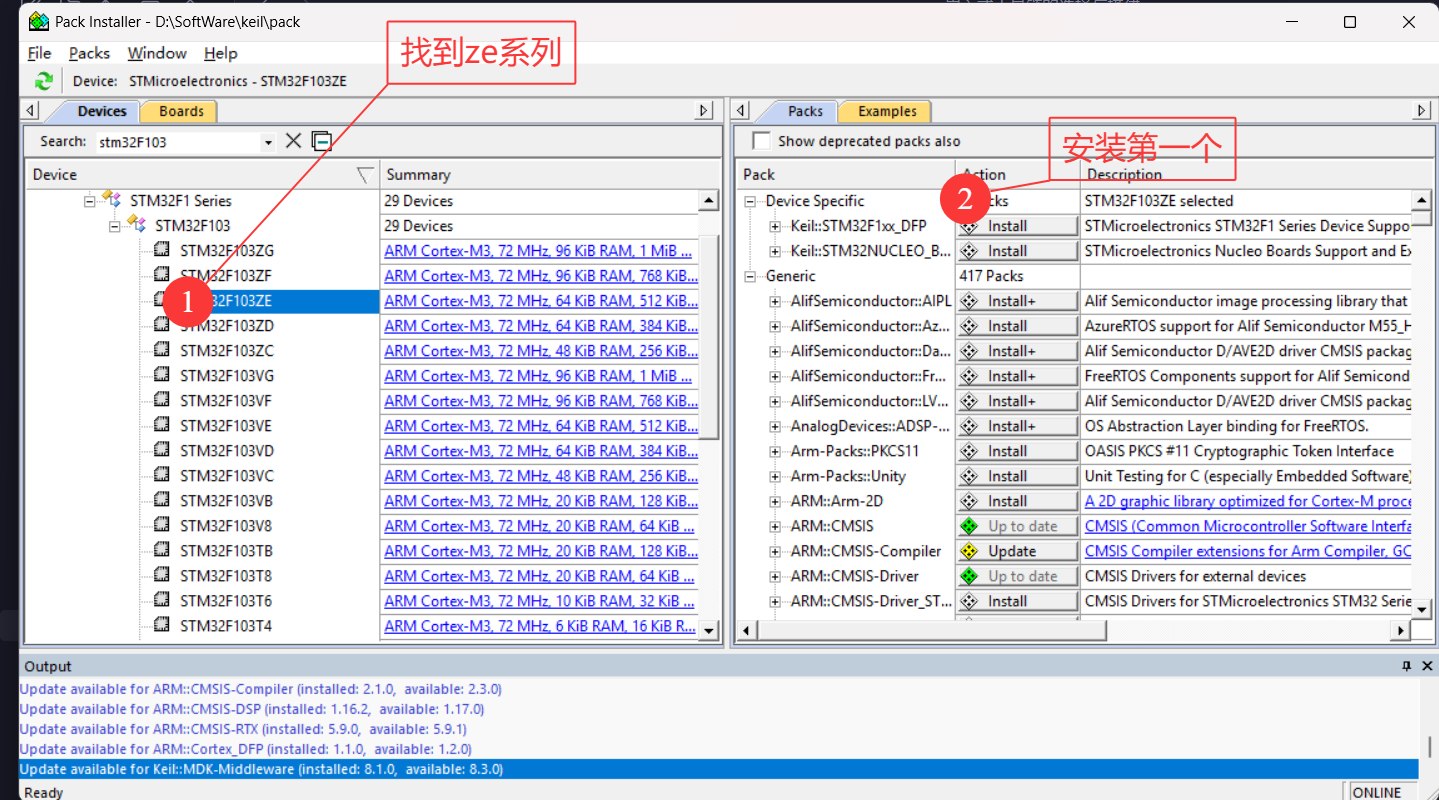Click the chip icon beside STM32F103VB
The width and height of the screenshot is (1439, 800).
coord(162,500)
